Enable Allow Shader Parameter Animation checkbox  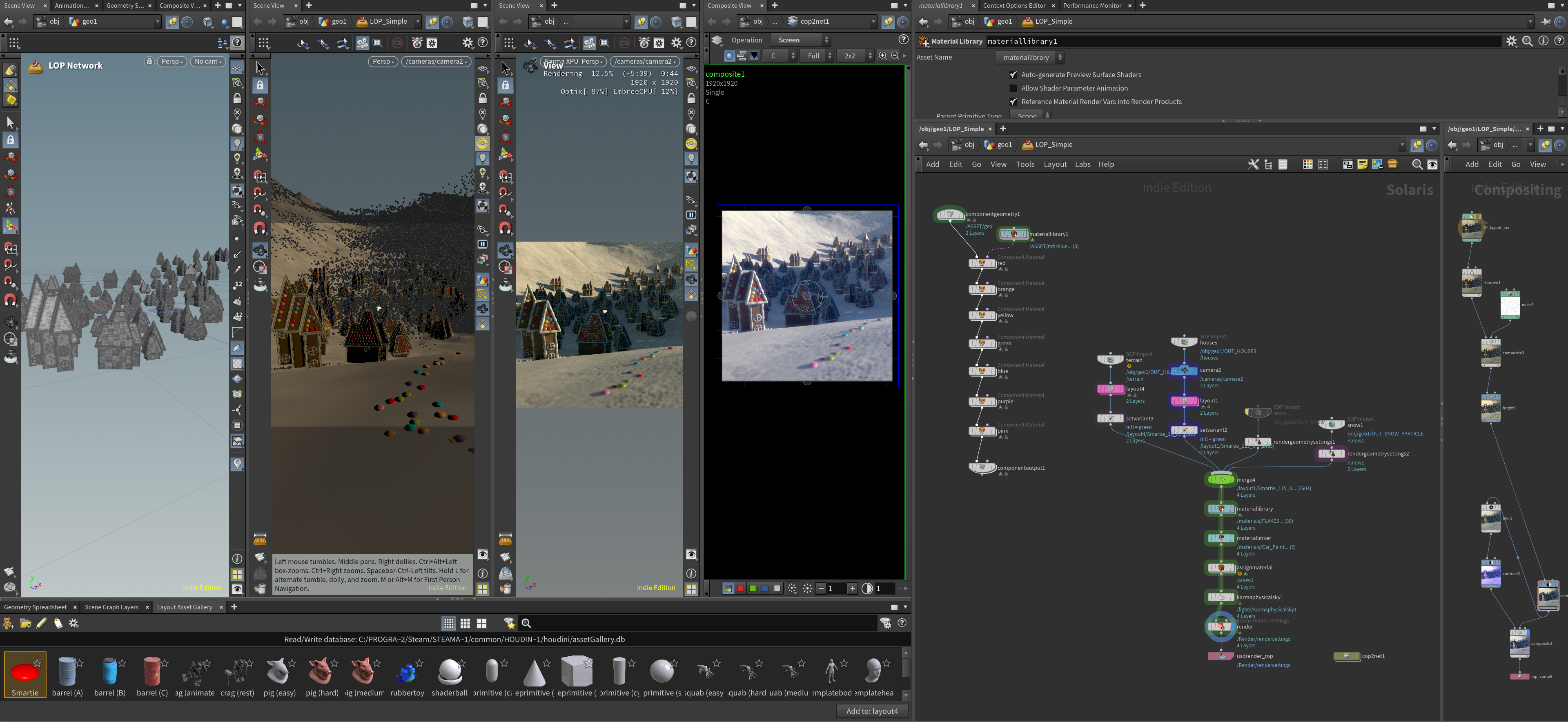point(1013,88)
